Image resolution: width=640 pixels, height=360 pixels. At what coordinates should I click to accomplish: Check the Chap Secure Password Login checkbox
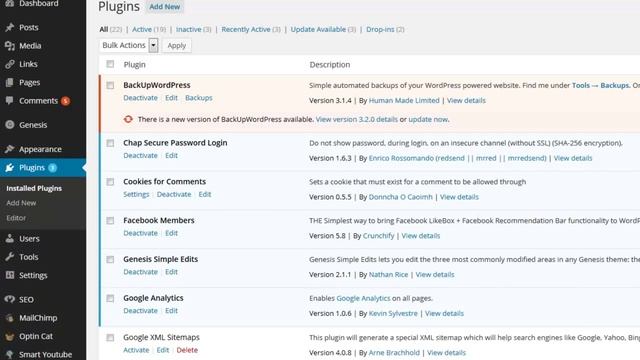click(x=110, y=143)
